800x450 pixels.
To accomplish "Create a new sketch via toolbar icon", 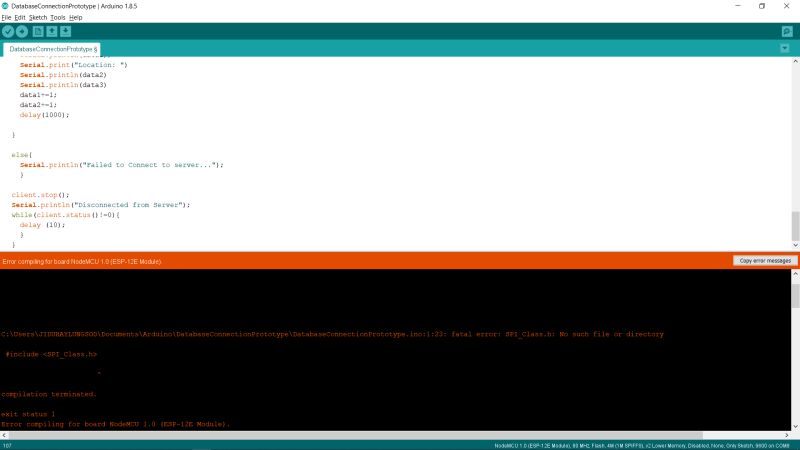I will click(x=38, y=32).
